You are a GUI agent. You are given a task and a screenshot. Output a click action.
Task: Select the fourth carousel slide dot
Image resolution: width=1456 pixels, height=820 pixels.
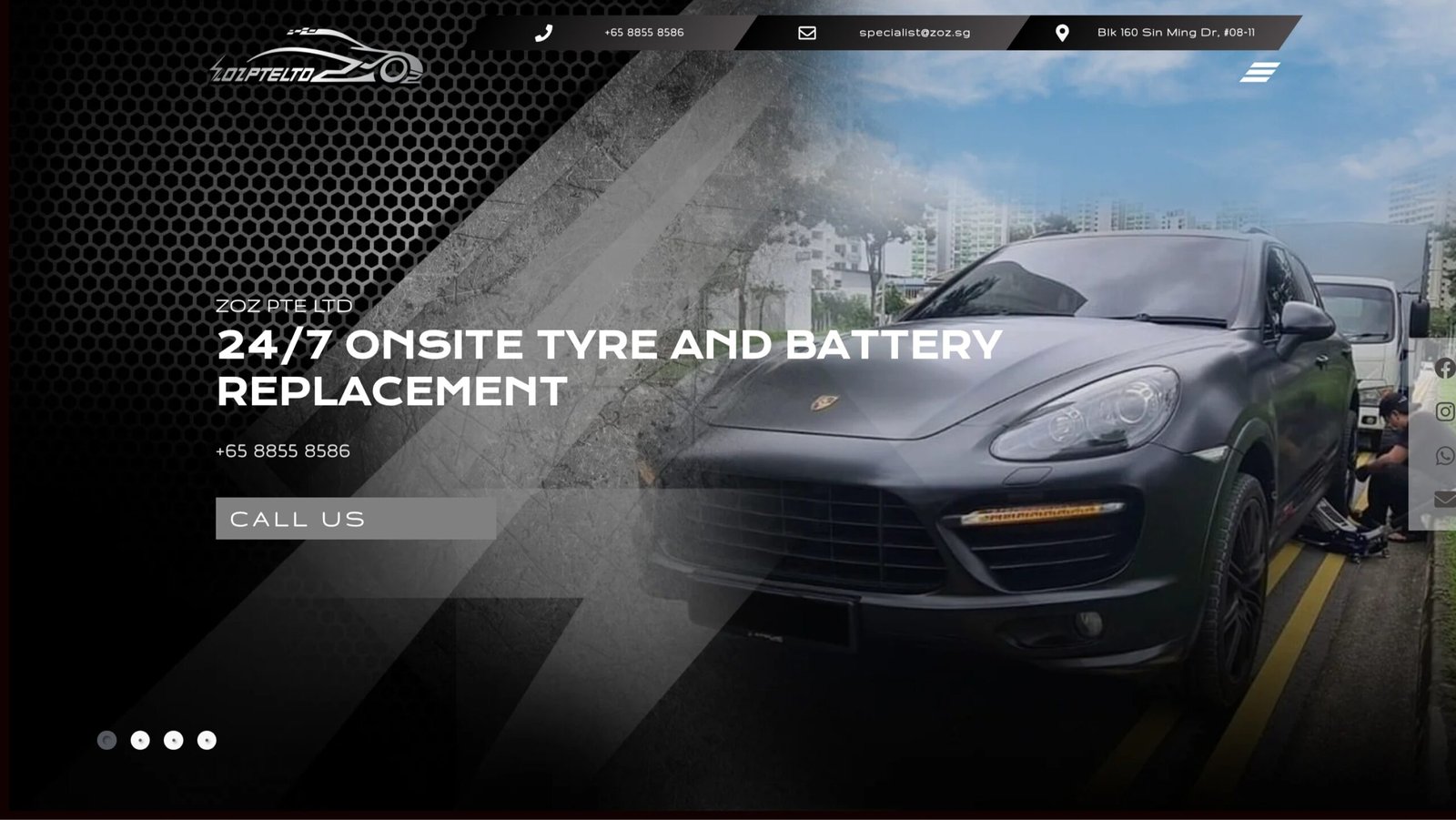point(207,740)
